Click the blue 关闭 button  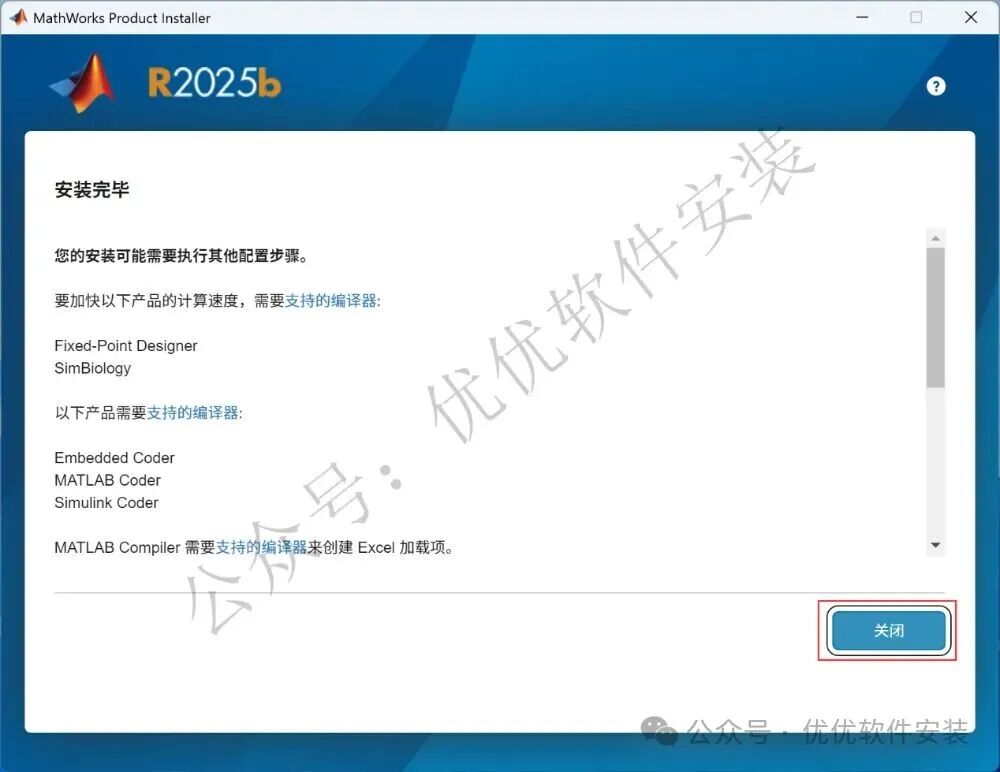tap(888, 630)
